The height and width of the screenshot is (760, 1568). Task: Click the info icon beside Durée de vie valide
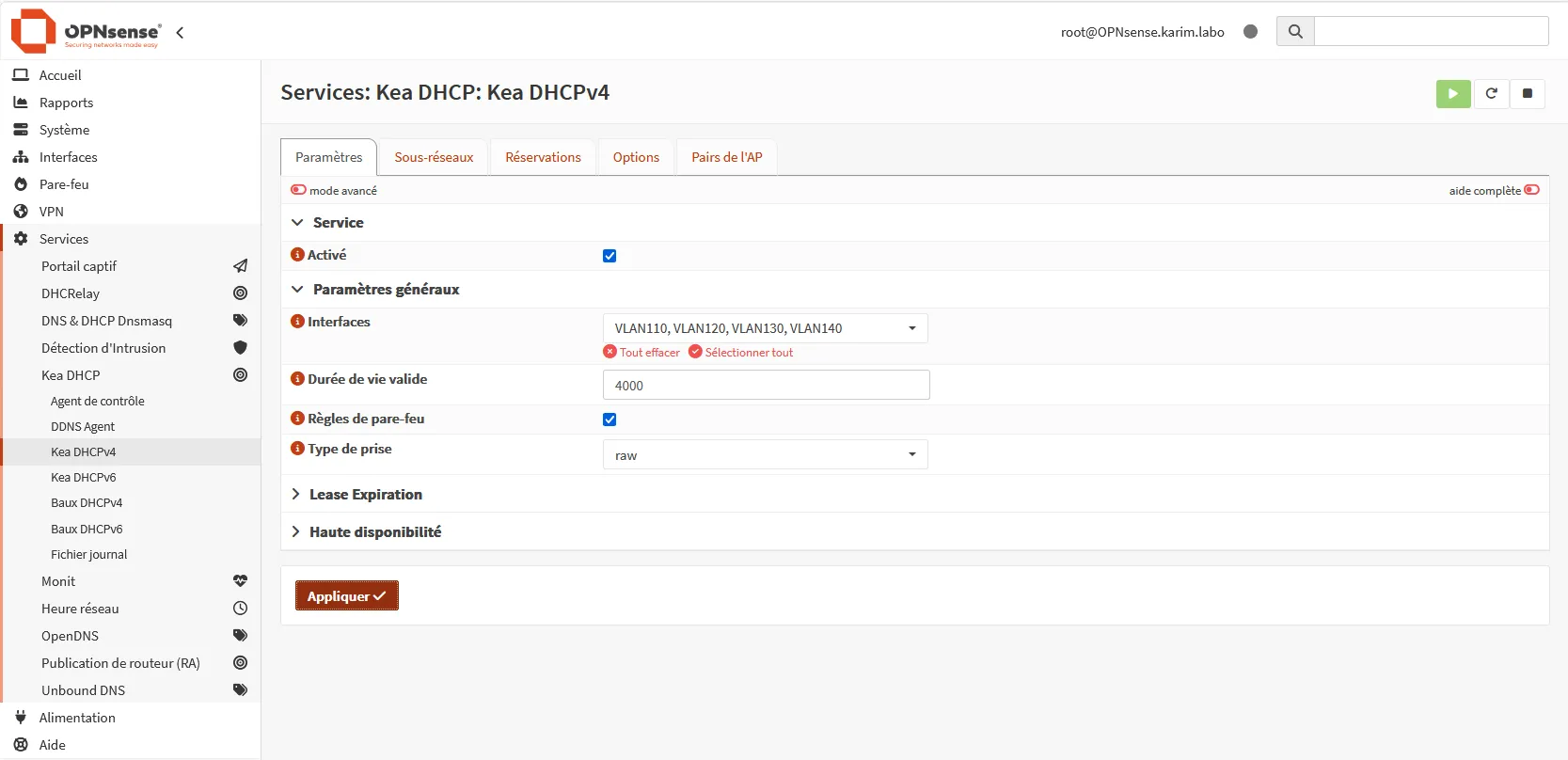tap(297, 379)
